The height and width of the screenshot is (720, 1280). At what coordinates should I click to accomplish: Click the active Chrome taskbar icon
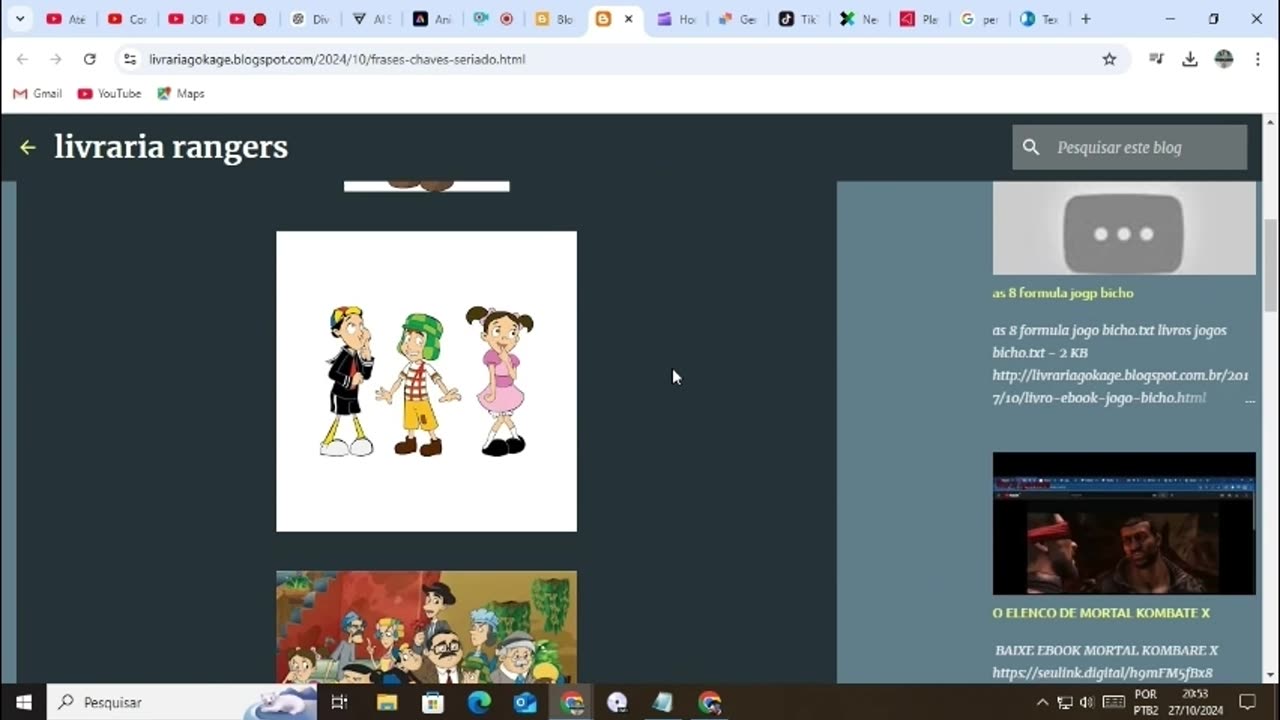(572, 702)
